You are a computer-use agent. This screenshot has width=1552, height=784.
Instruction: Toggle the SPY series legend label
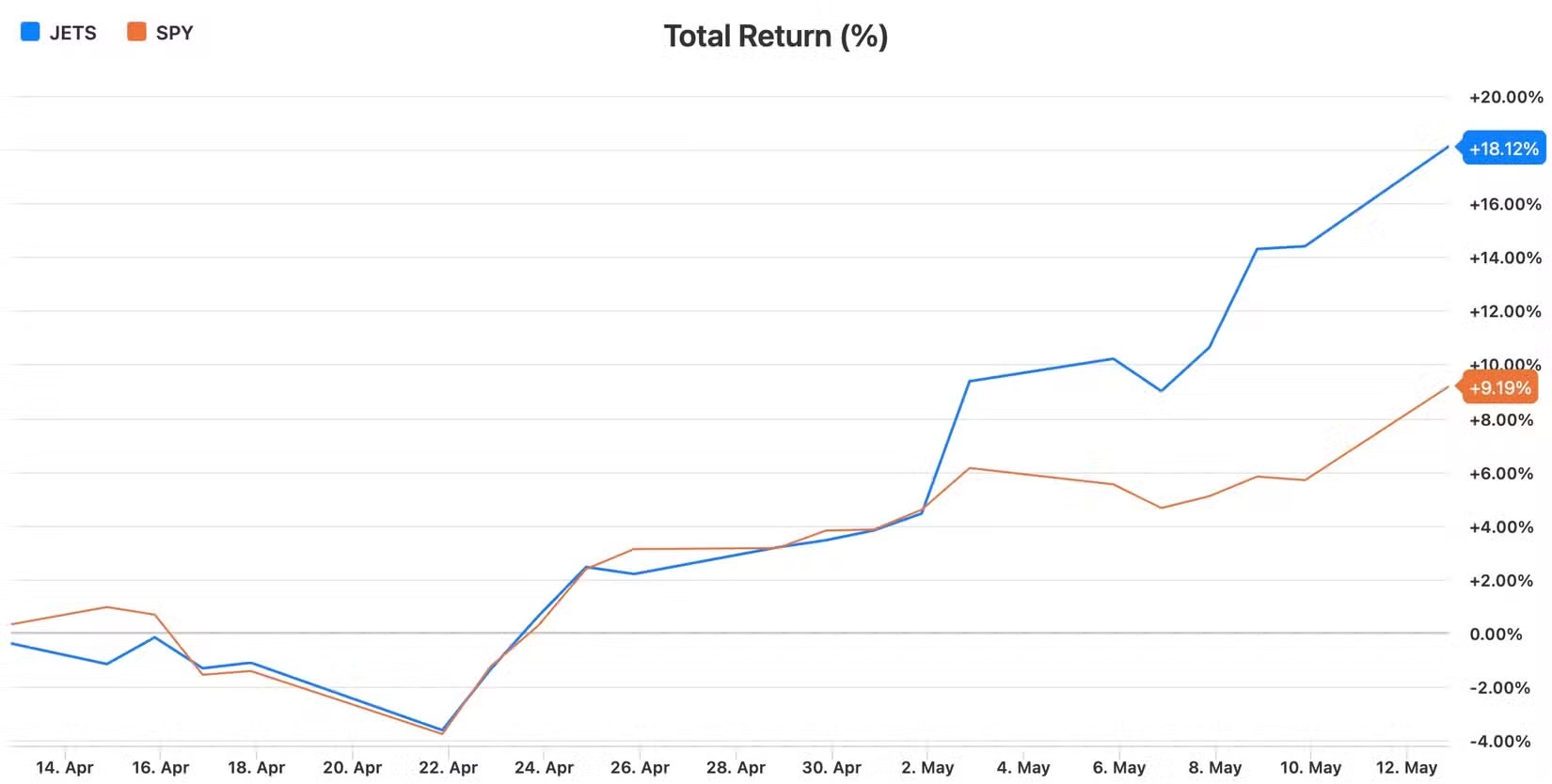click(x=174, y=33)
